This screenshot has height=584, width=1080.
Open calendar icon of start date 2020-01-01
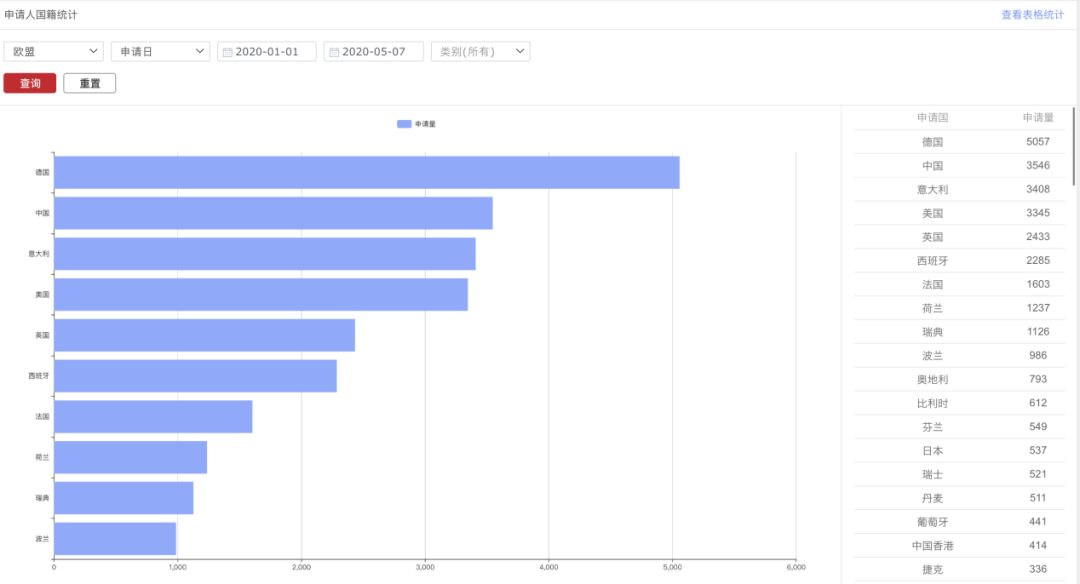coord(227,52)
